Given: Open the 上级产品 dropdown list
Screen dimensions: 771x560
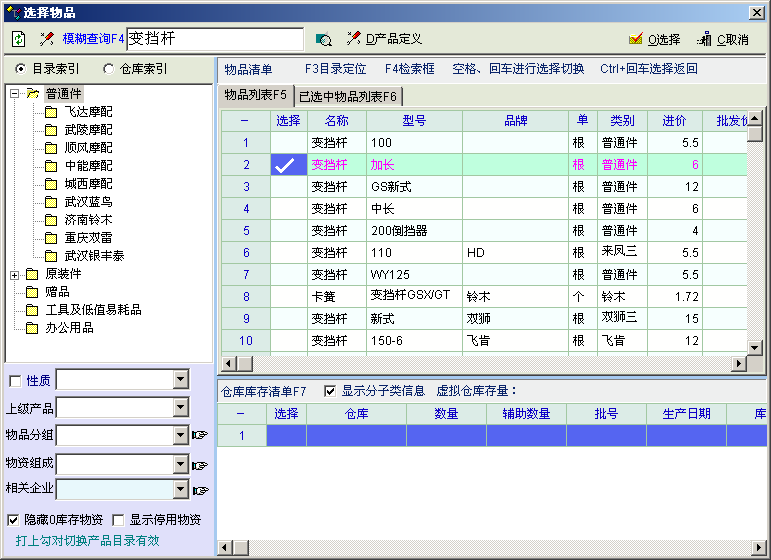Looking at the screenshot, I should [180, 407].
